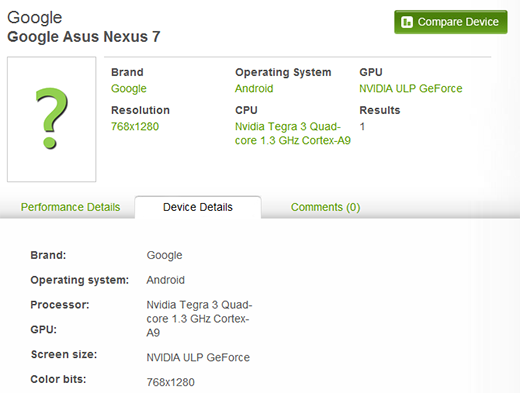
Task: Click the Results value 1
Action: [x=362, y=126]
